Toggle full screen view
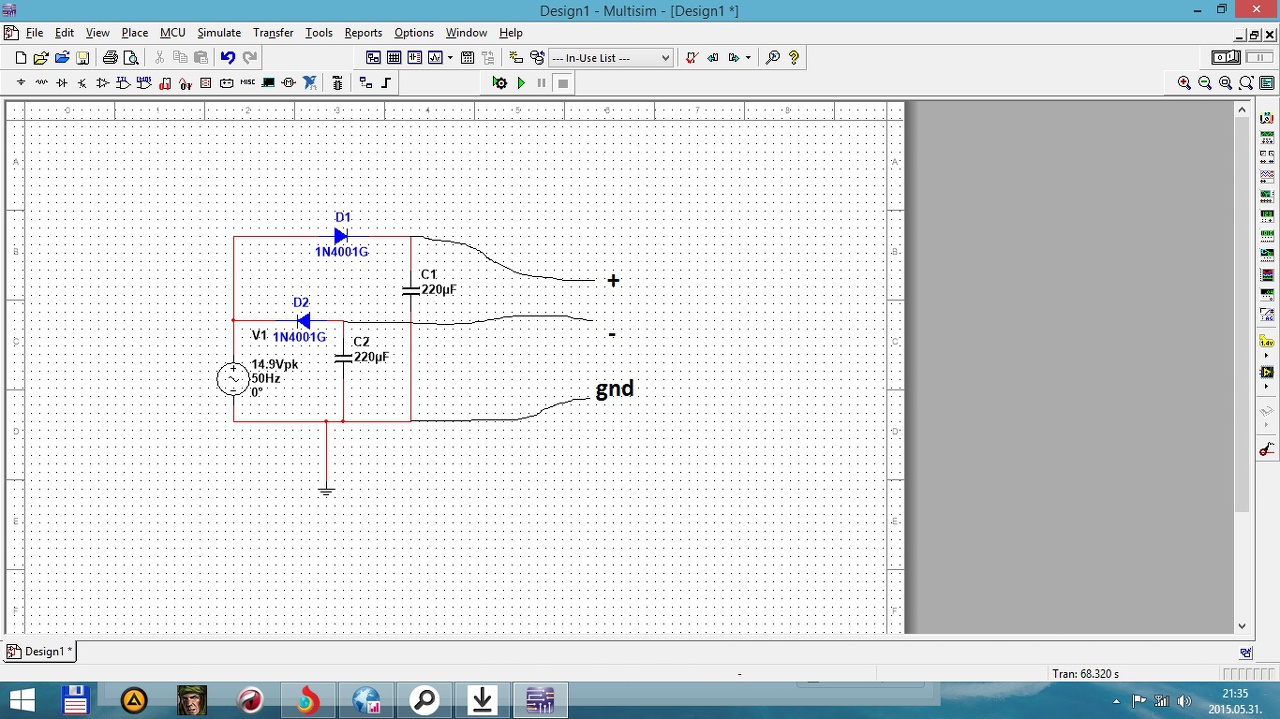 [1267, 83]
